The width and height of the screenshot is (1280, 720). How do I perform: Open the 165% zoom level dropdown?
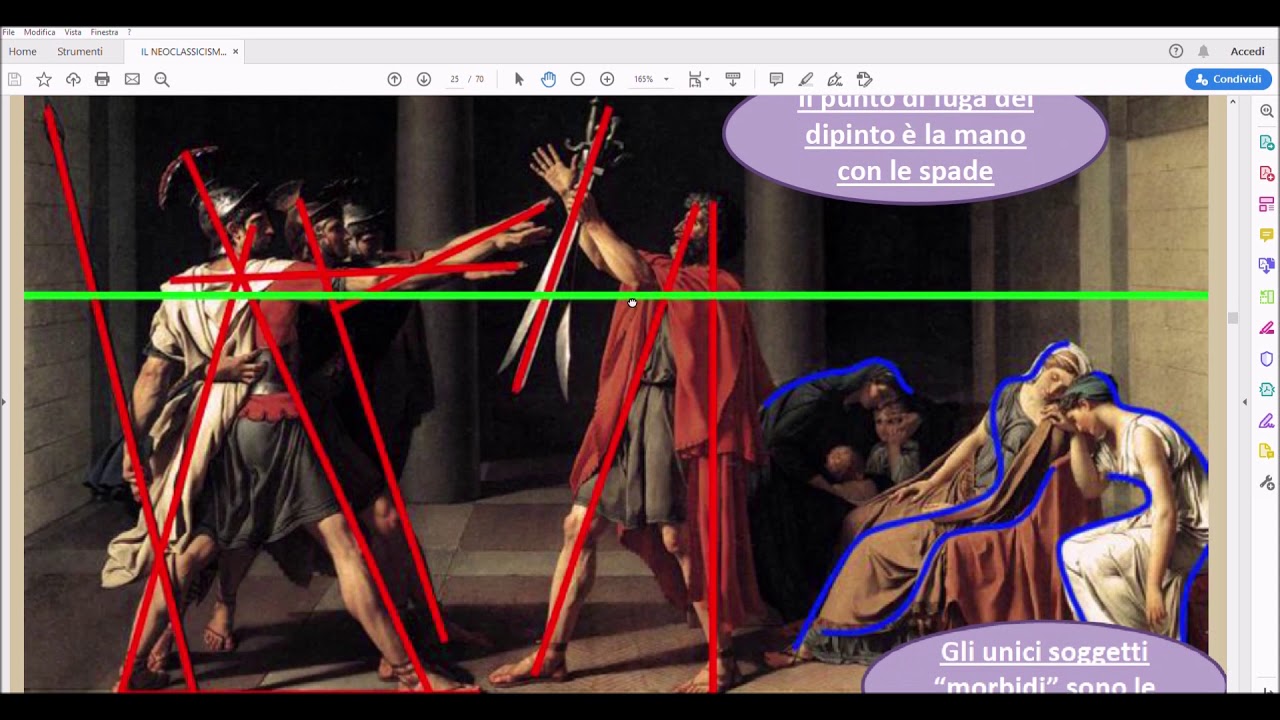[x=651, y=79]
